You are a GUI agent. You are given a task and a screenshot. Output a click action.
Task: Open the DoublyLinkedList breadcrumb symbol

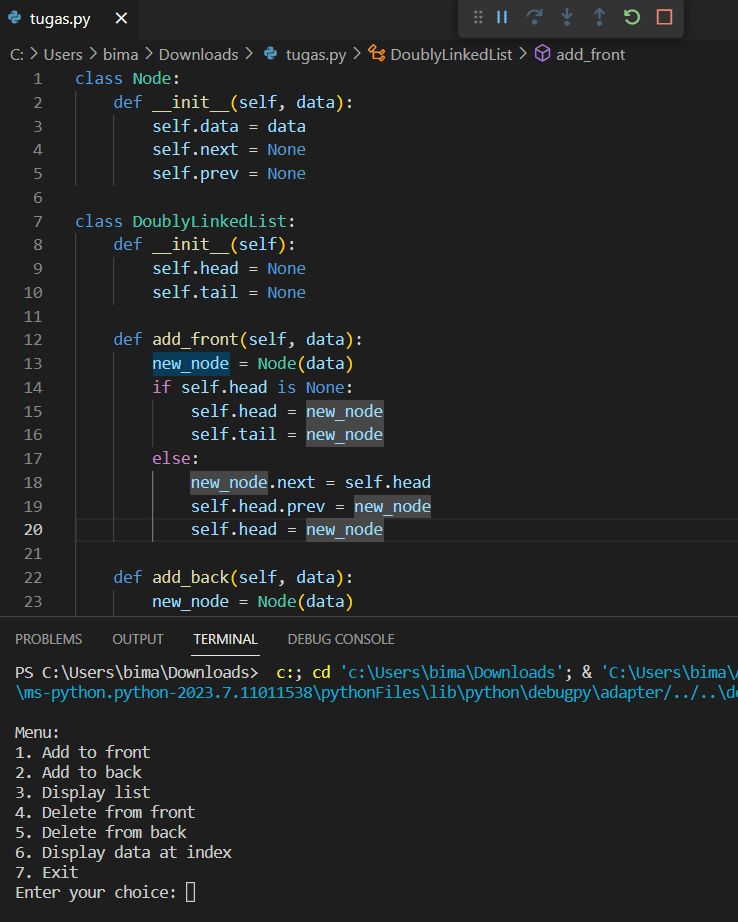(x=451, y=55)
